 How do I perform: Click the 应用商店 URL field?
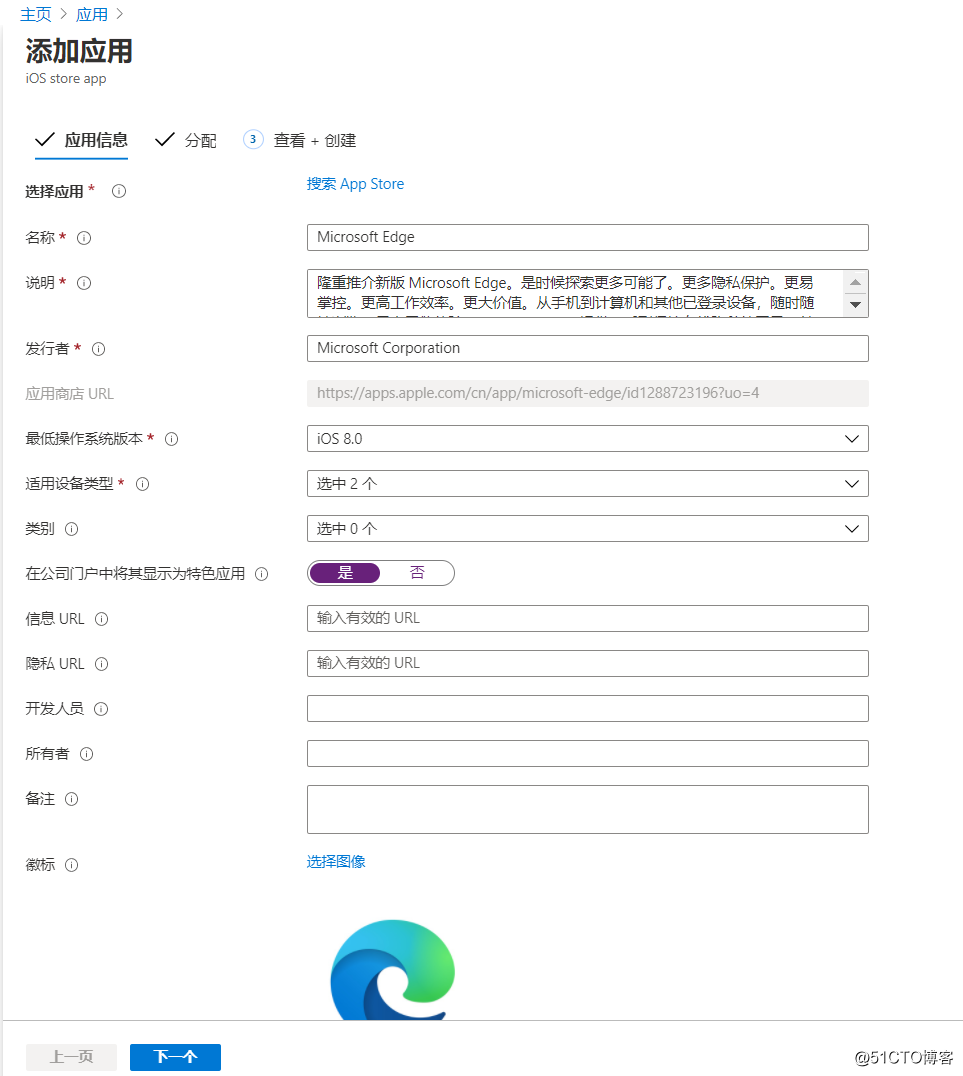click(588, 393)
